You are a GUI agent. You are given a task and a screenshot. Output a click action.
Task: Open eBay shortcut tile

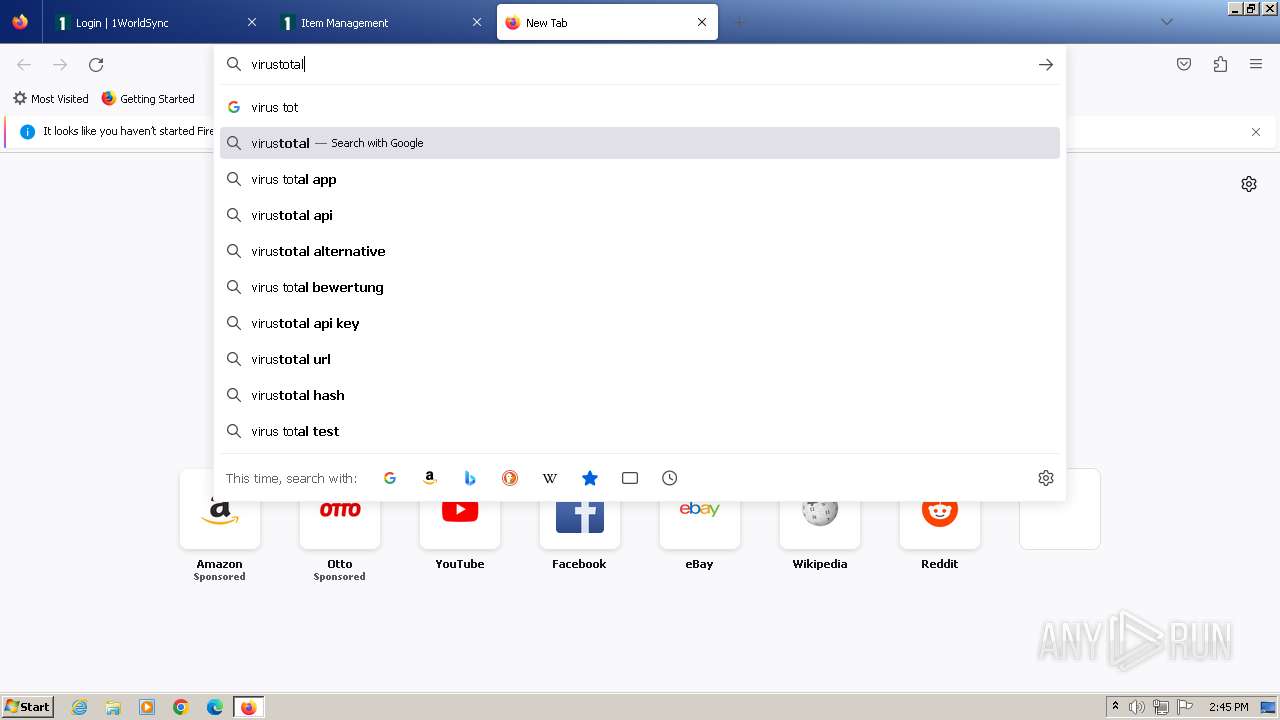tap(700, 522)
